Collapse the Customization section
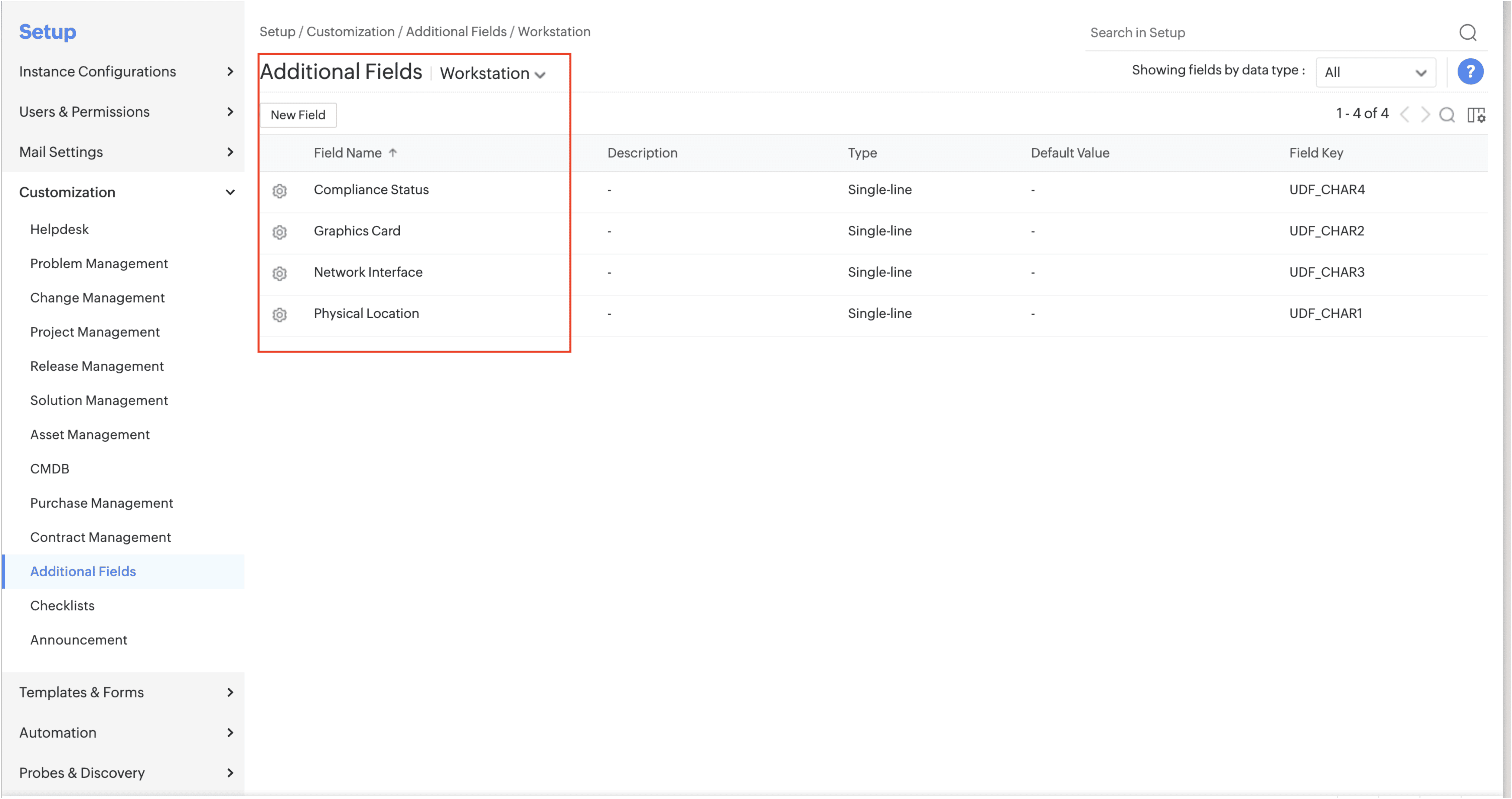This screenshot has width=1512, height=799. pos(230,192)
